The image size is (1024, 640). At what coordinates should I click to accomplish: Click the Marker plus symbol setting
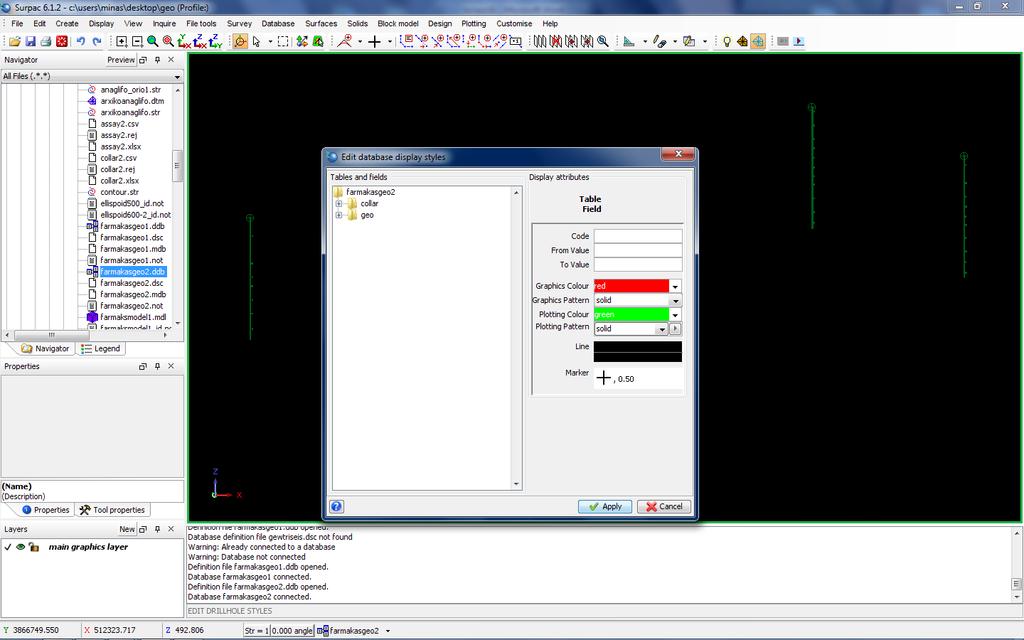pyautogui.click(x=603, y=378)
